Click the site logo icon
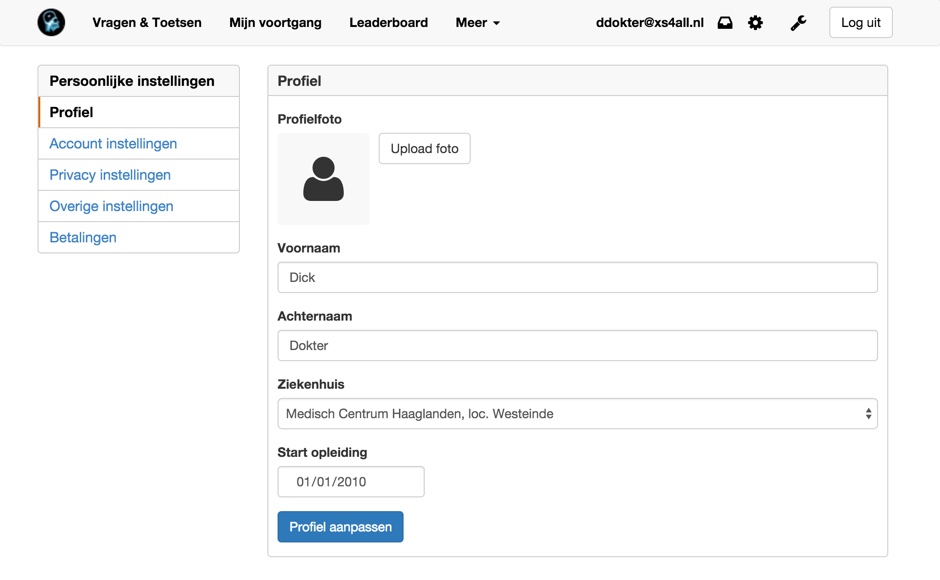Viewport: 940px width, 580px height. coord(51,22)
